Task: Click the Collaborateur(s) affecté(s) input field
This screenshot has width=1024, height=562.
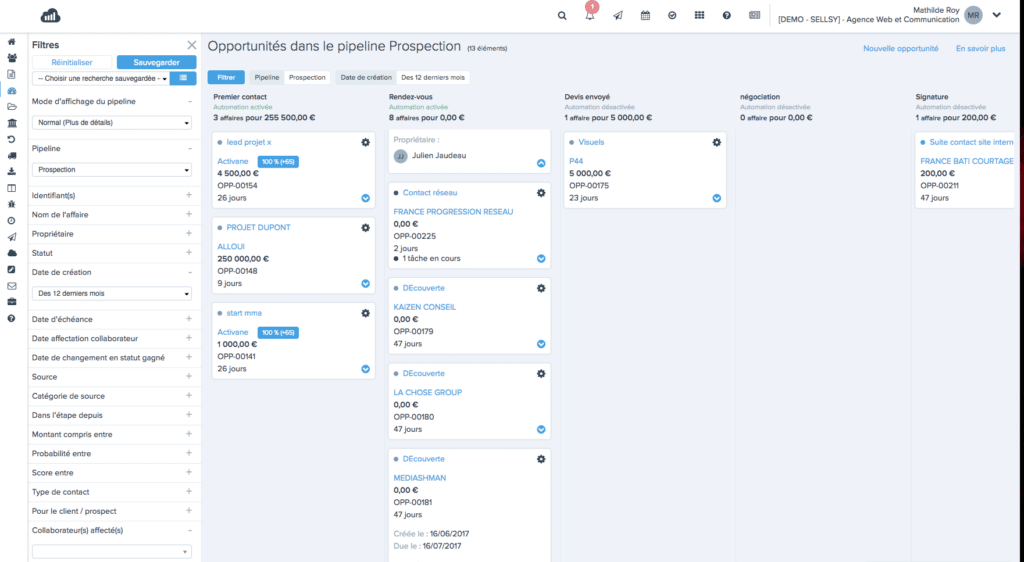Action: click(111, 551)
